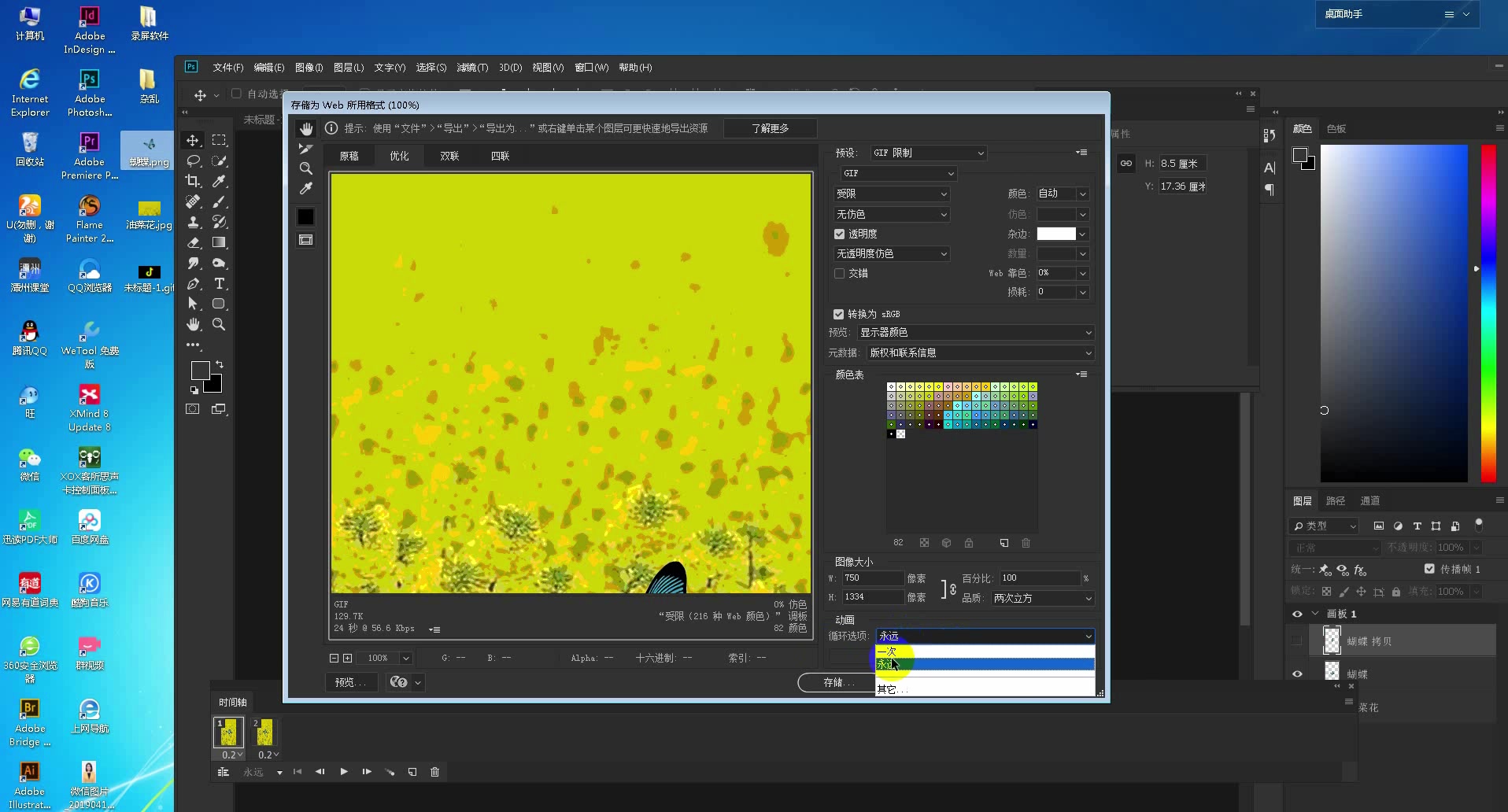Select the Sponge tool

tap(220, 263)
